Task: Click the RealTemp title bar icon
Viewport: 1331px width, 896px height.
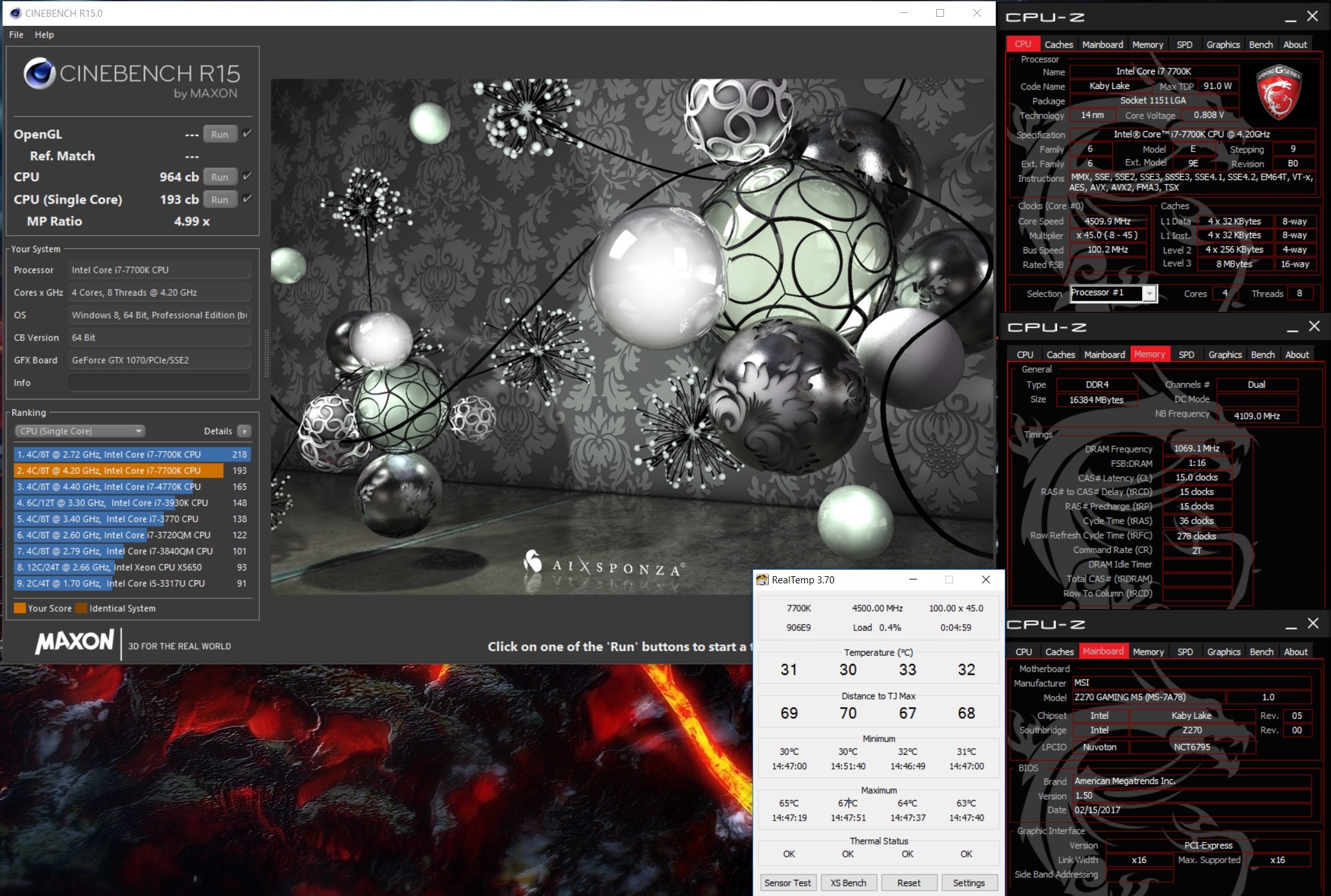Action: coord(762,579)
